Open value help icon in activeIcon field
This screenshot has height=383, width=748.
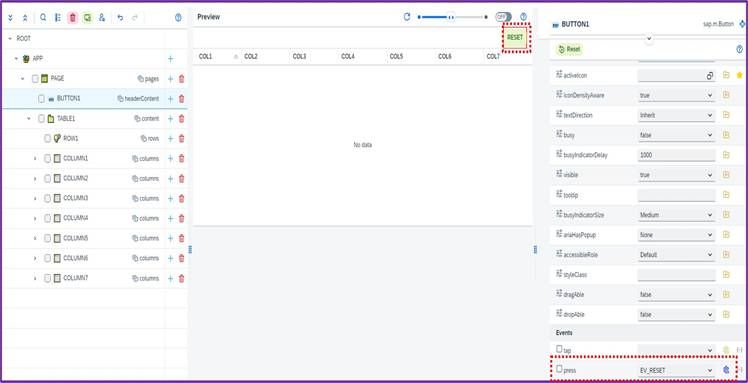click(710, 76)
